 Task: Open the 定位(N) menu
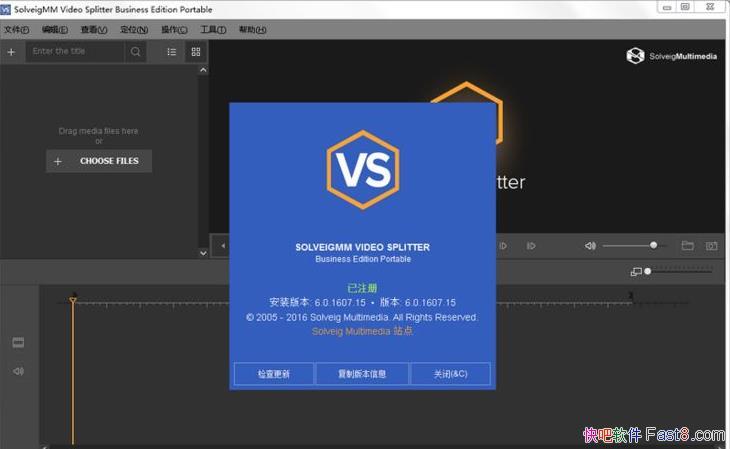click(x=134, y=30)
